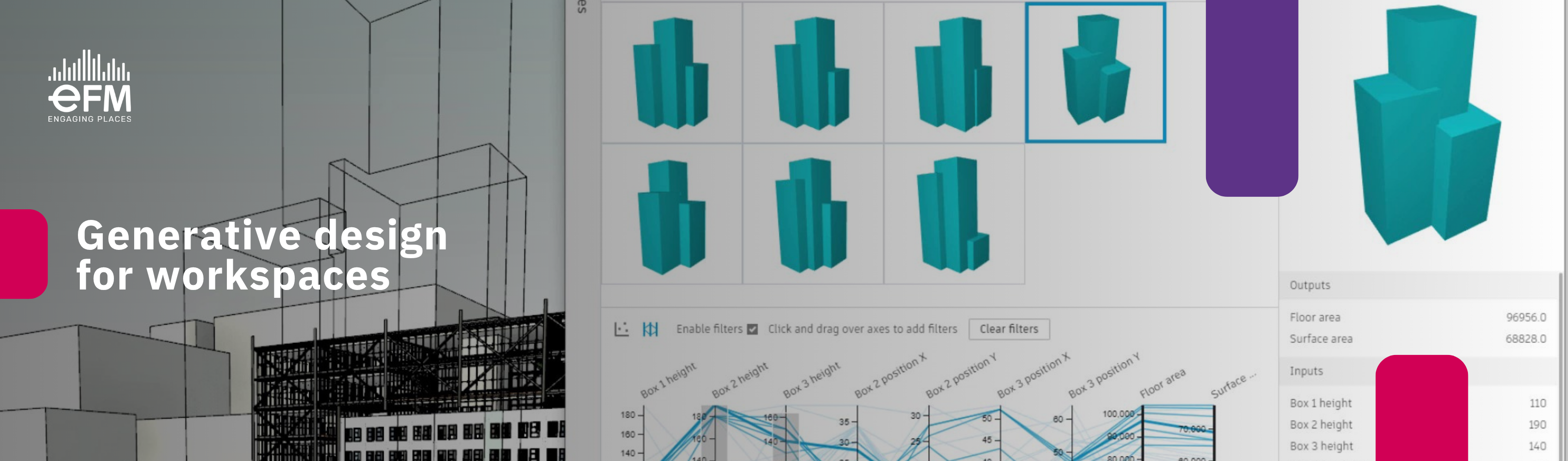The width and height of the screenshot is (1568, 461).
Task: Select the Surface area output row
Action: point(1417,339)
